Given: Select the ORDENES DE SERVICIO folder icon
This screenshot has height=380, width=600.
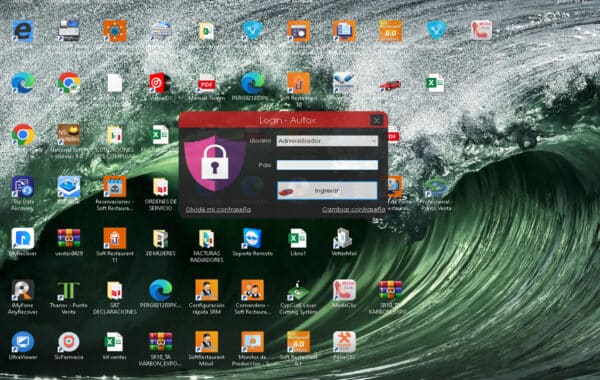Looking at the screenshot, I should coord(161,194).
